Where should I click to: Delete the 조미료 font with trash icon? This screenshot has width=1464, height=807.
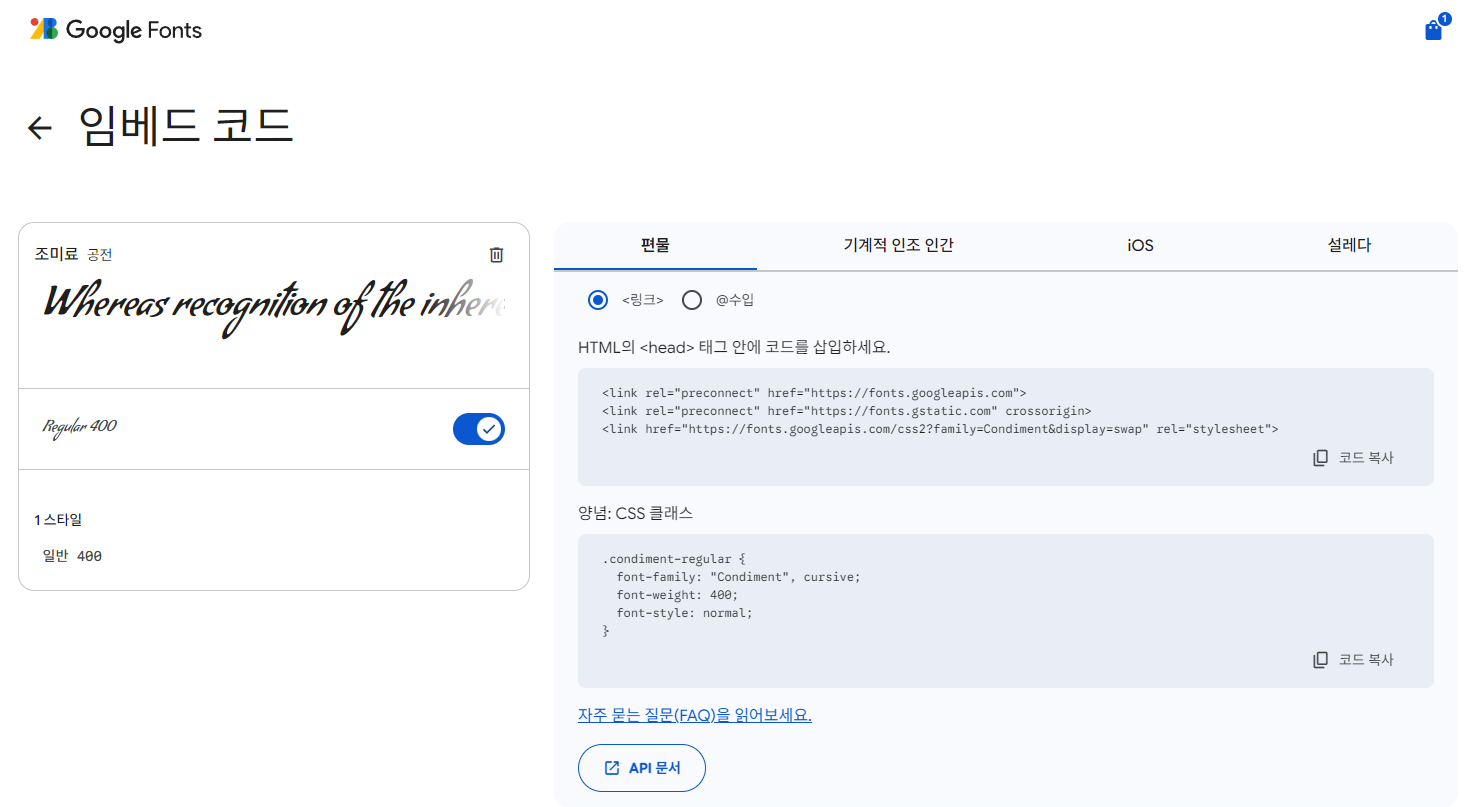pos(496,255)
